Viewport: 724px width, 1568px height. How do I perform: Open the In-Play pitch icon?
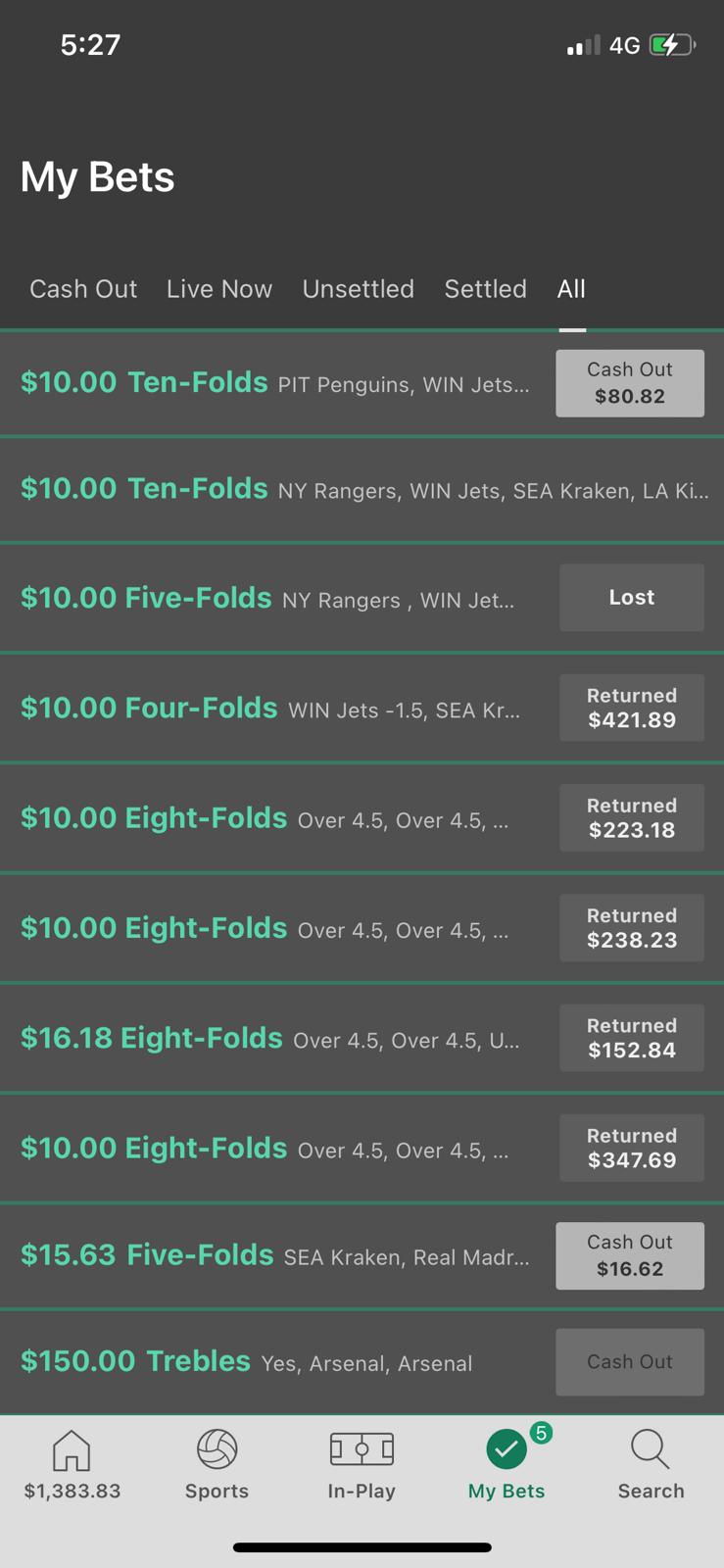pos(362,1448)
